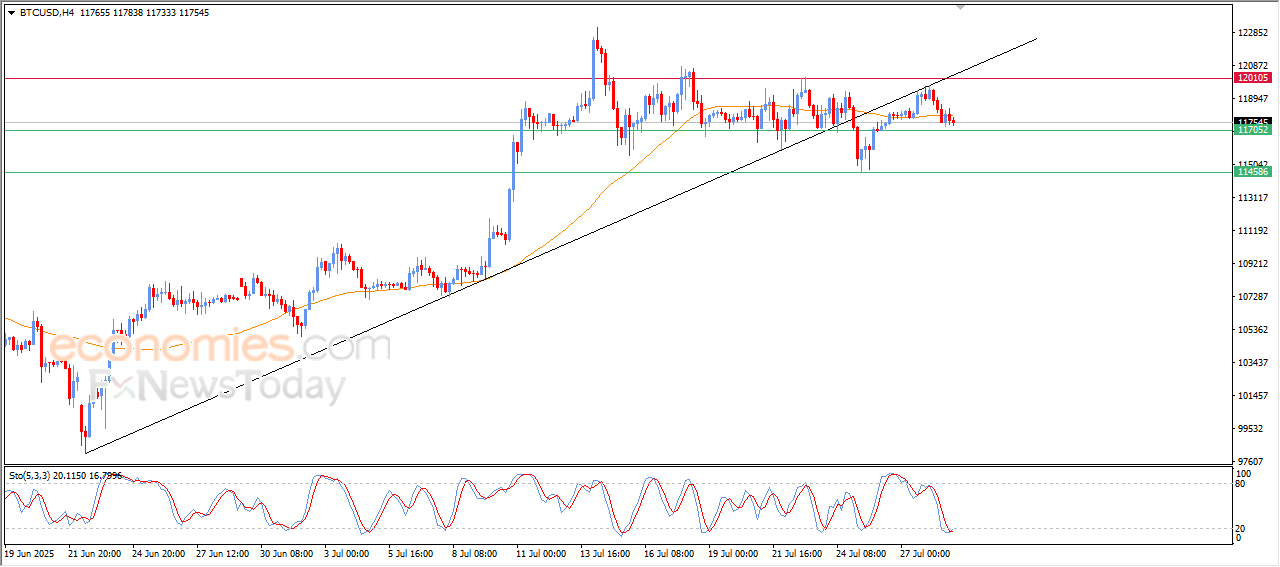Click the 111192 price axis value
Image resolution: width=1280 pixels, height=567 pixels.
pyautogui.click(x=1252, y=231)
